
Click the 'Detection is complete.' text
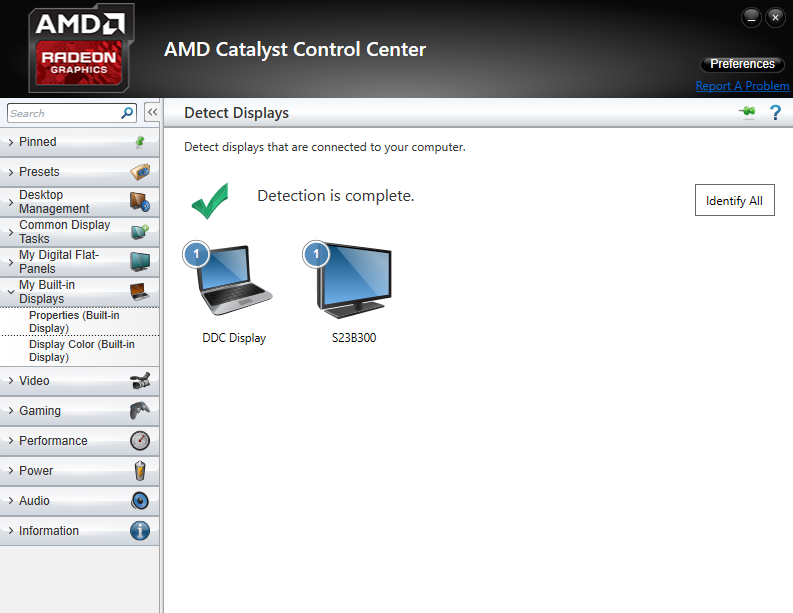336,196
